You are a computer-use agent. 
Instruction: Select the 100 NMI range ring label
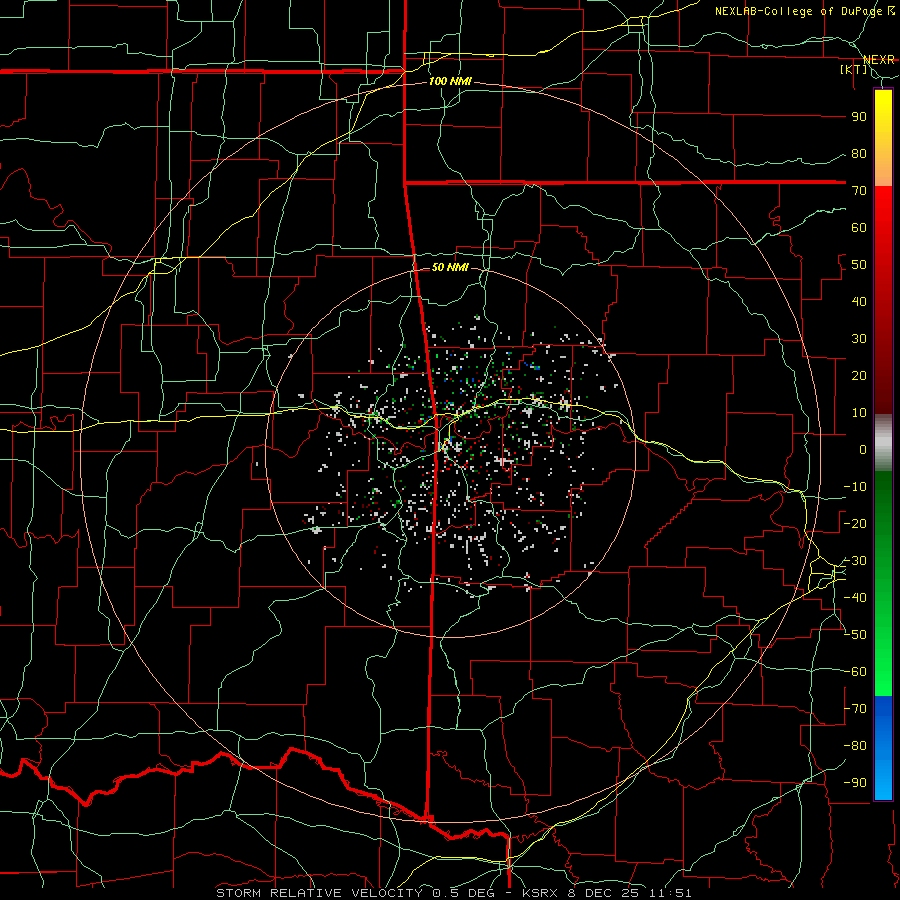tap(450, 81)
